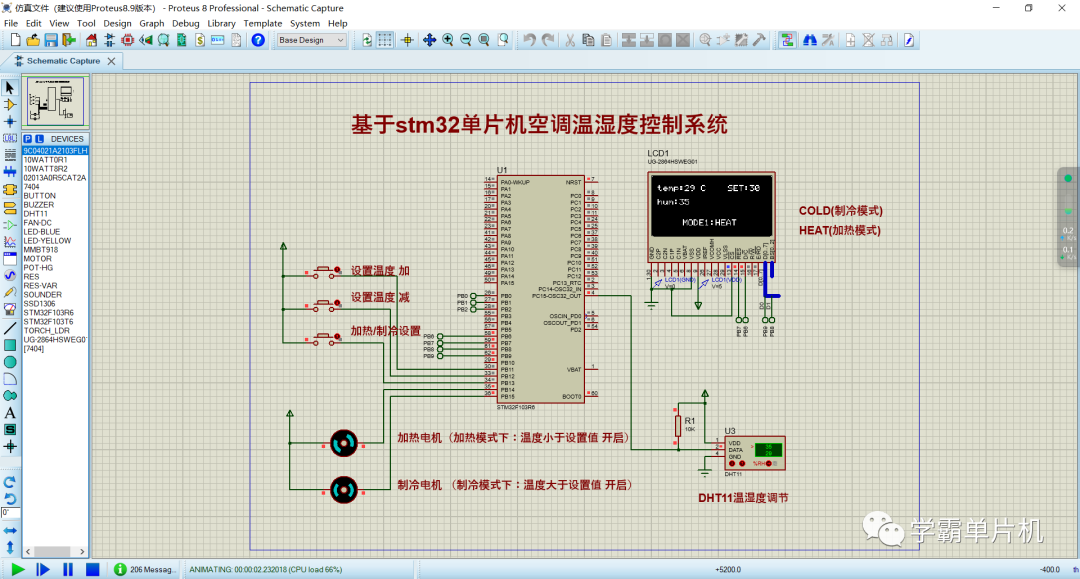Open the Base Design dropdown
1080x579 pixels.
coord(311,41)
